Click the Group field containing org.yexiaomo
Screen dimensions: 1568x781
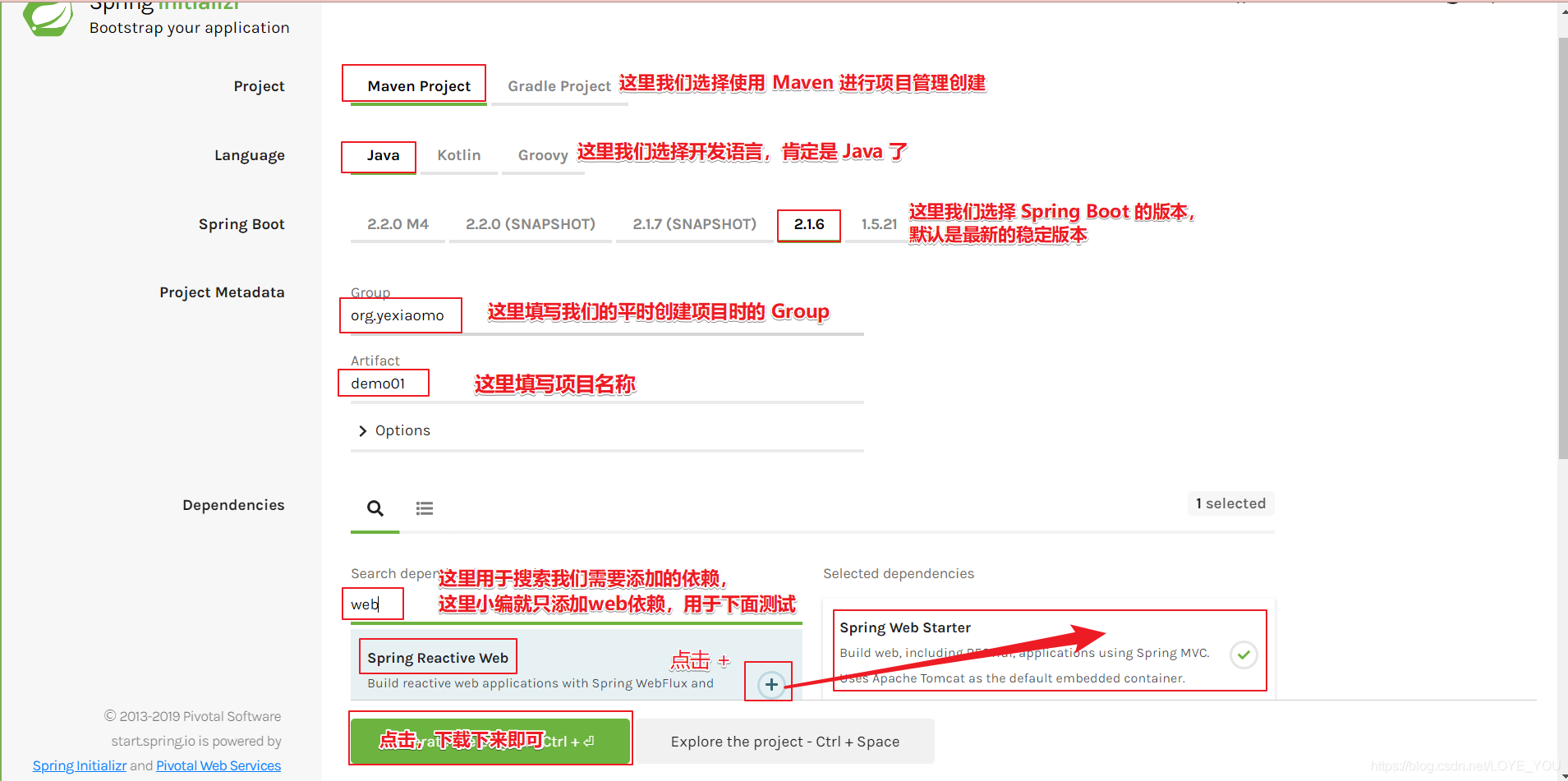pos(607,316)
